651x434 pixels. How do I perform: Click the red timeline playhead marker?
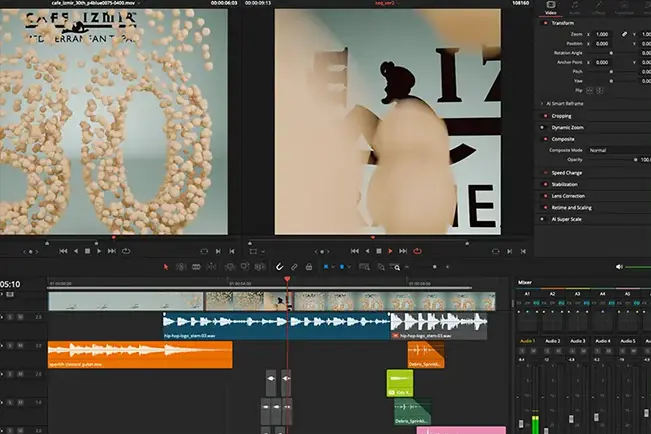[287, 280]
